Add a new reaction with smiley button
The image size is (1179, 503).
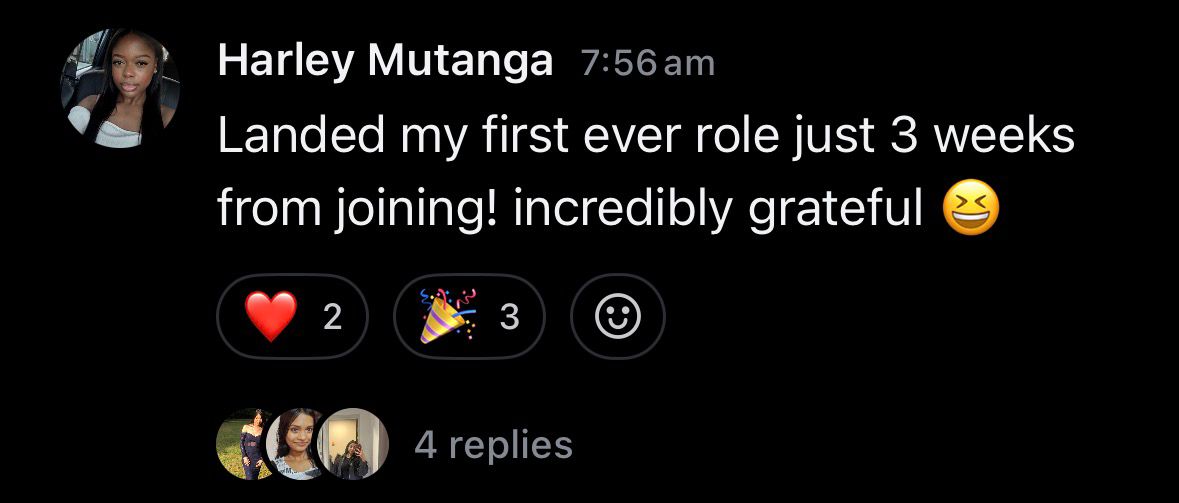pyautogui.click(x=617, y=317)
